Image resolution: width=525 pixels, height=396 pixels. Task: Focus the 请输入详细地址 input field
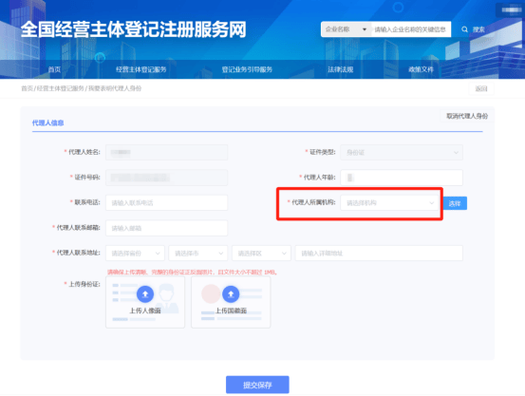pos(379,253)
